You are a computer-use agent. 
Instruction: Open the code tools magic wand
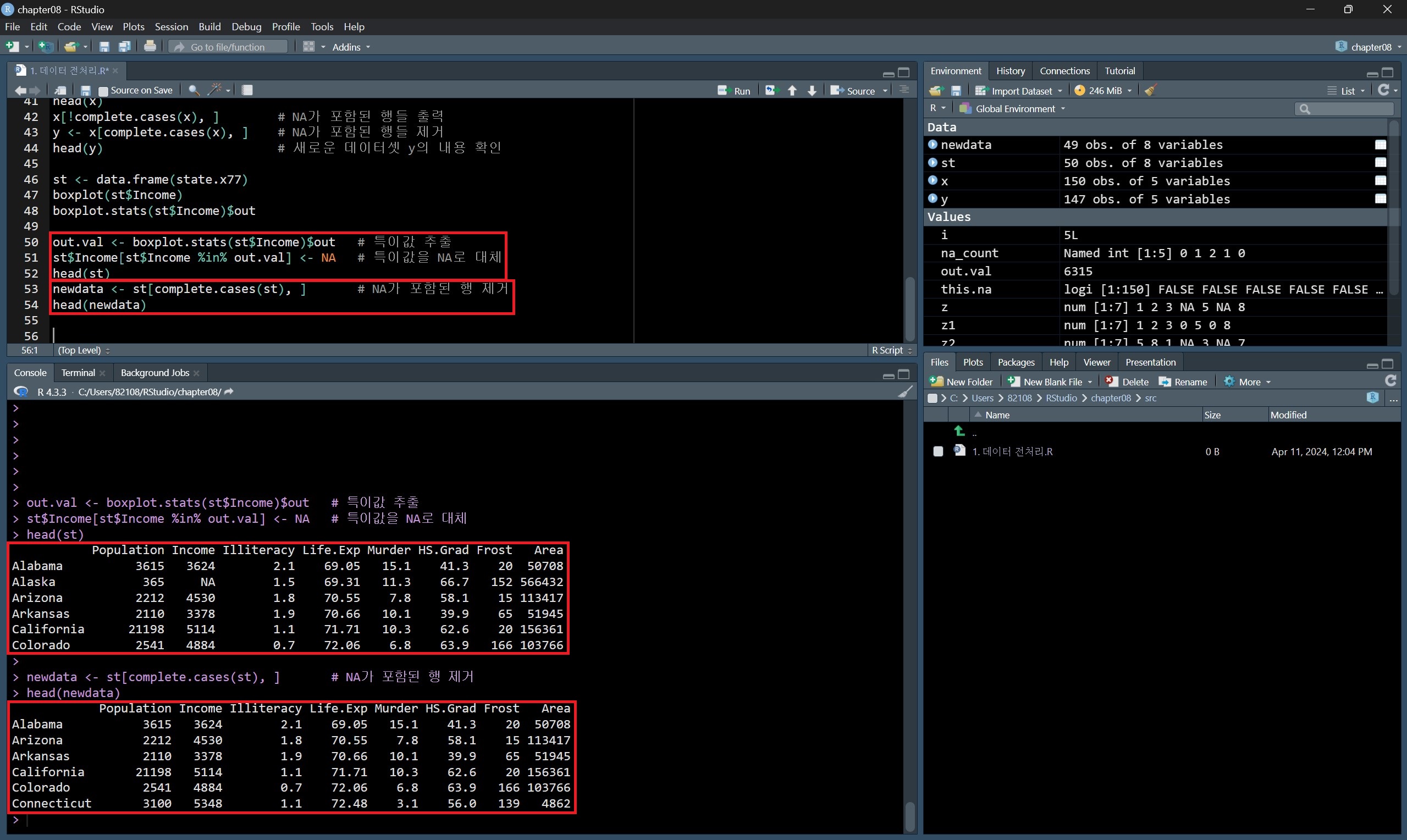(214, 90)
